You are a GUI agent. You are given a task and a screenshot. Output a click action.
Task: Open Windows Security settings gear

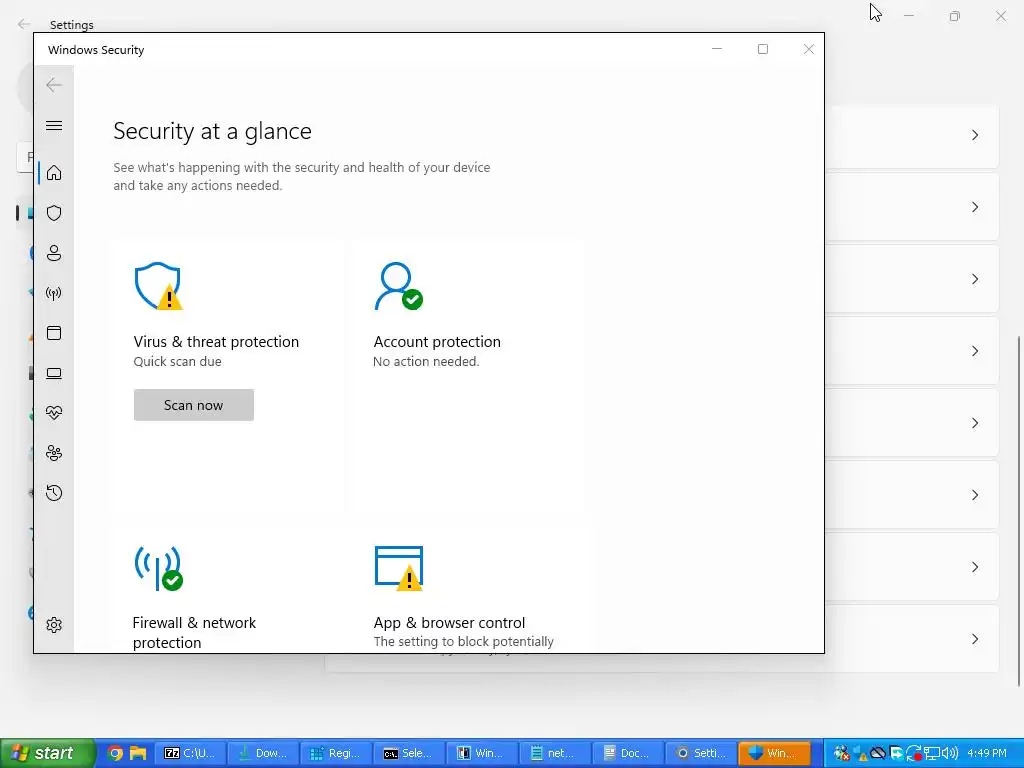point(54,625)
